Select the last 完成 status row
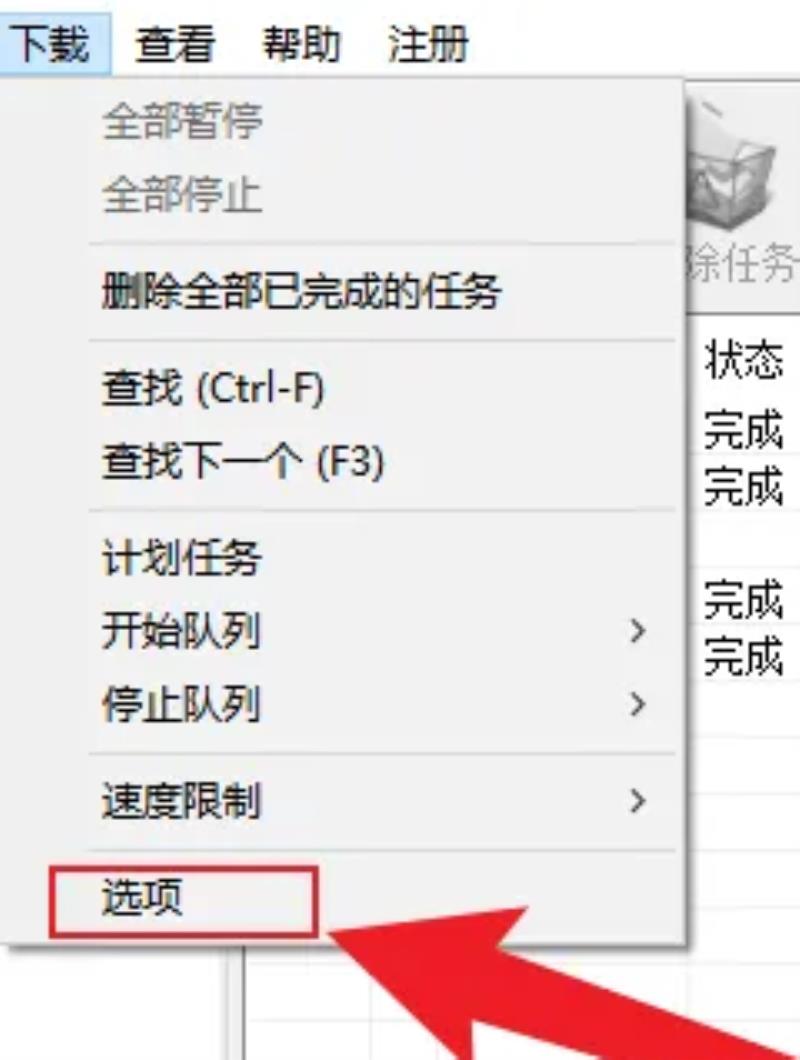This screenshot has width=800, height=1060. tap(744, 656)
